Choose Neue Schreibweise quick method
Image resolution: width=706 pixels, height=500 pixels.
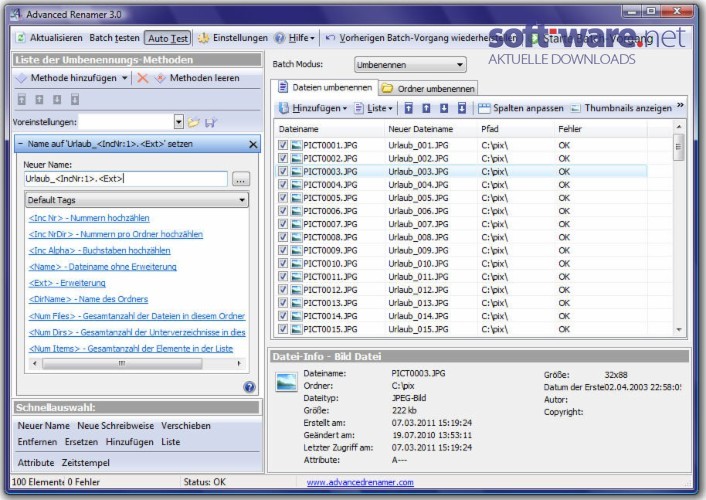click(x=115, y=426)
